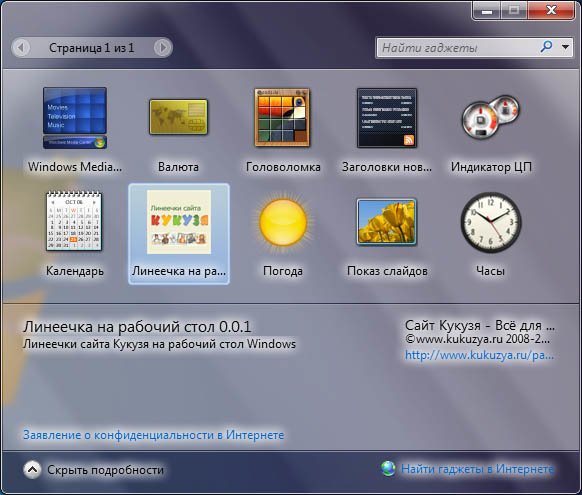Viewport: 582px width, 495px height.
Task: Select the Календарь calendar gadget
Action: 75,234
